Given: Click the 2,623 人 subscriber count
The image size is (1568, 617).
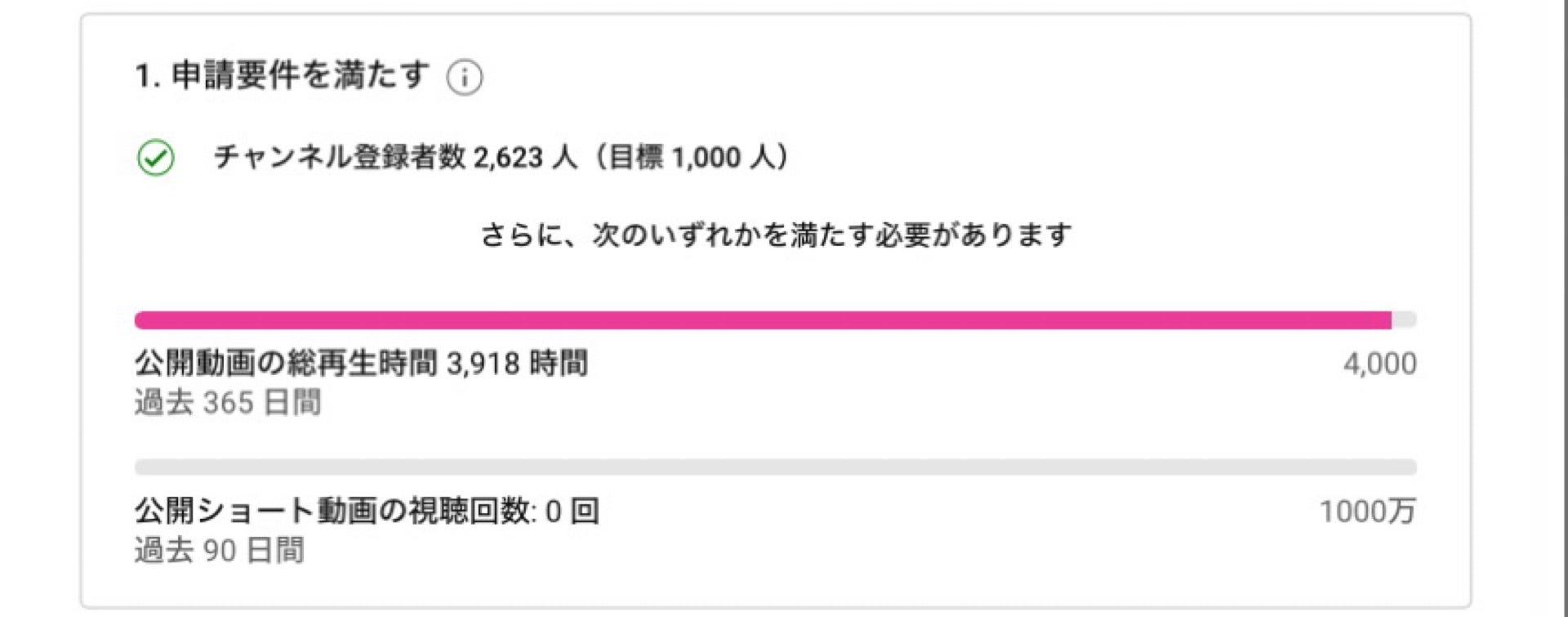Looking at the screenshot, I should point(524,156).
